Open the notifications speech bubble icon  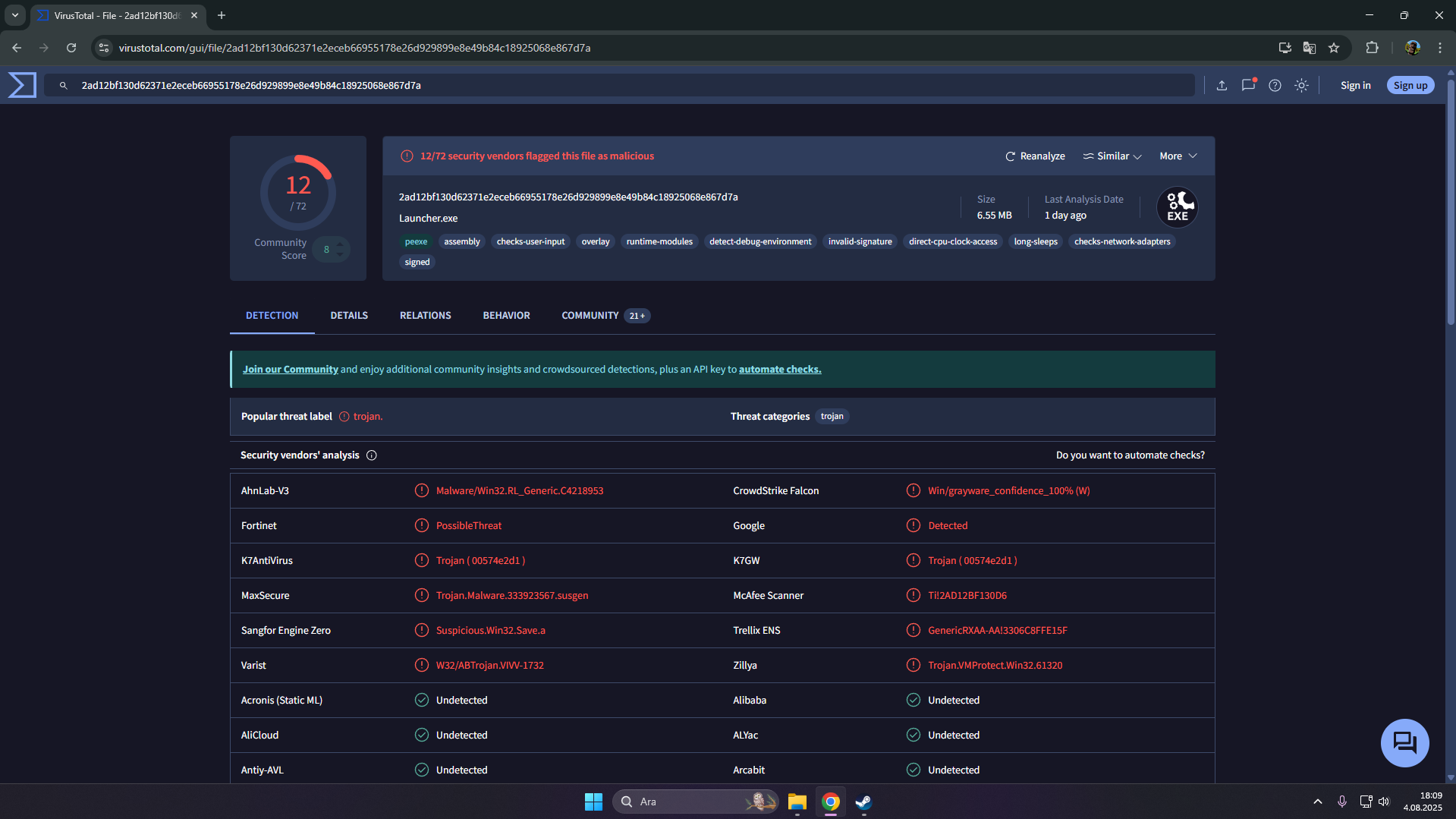pos(1248,85)
